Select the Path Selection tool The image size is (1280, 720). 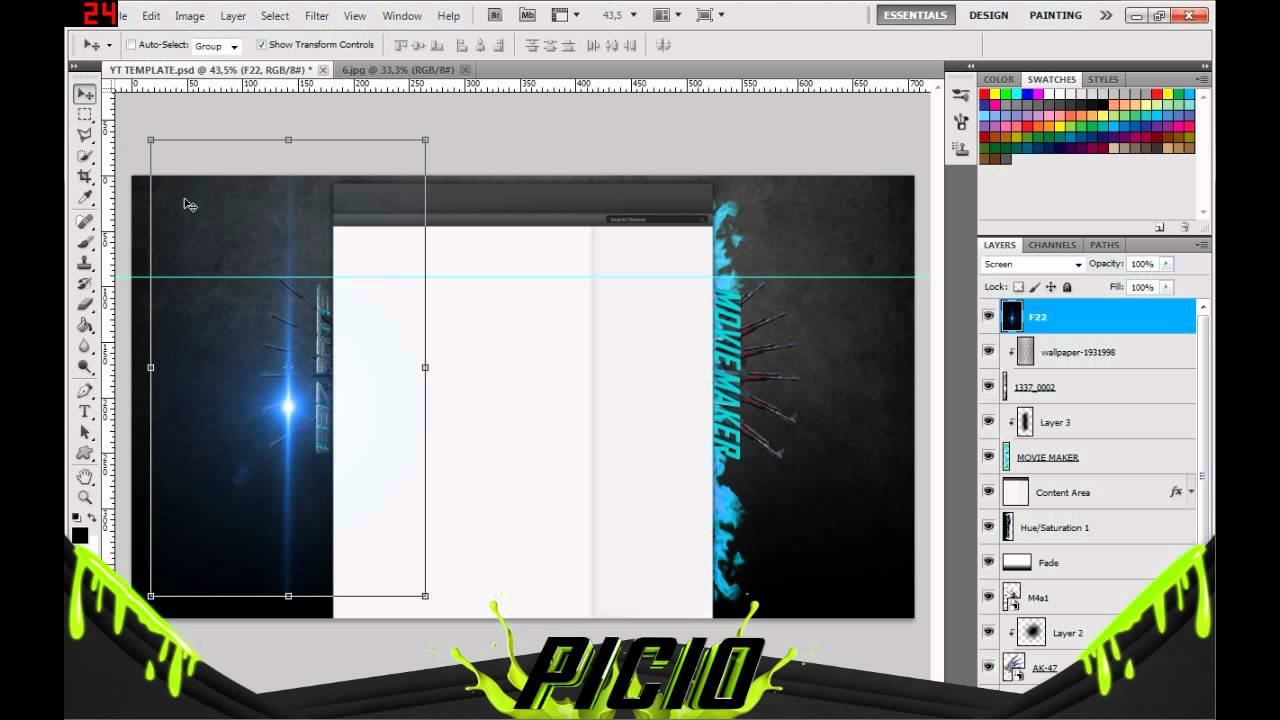click(x=85, y=433)
